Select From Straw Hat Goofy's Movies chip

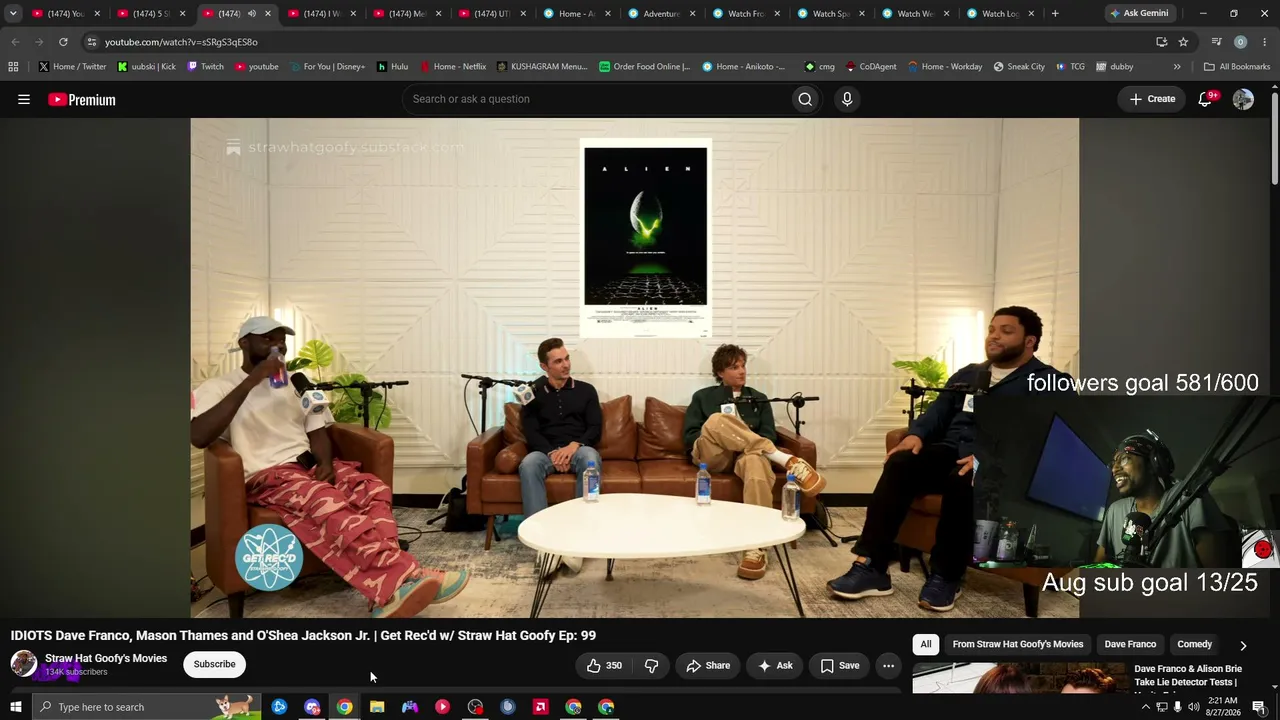pos(1018,645)
